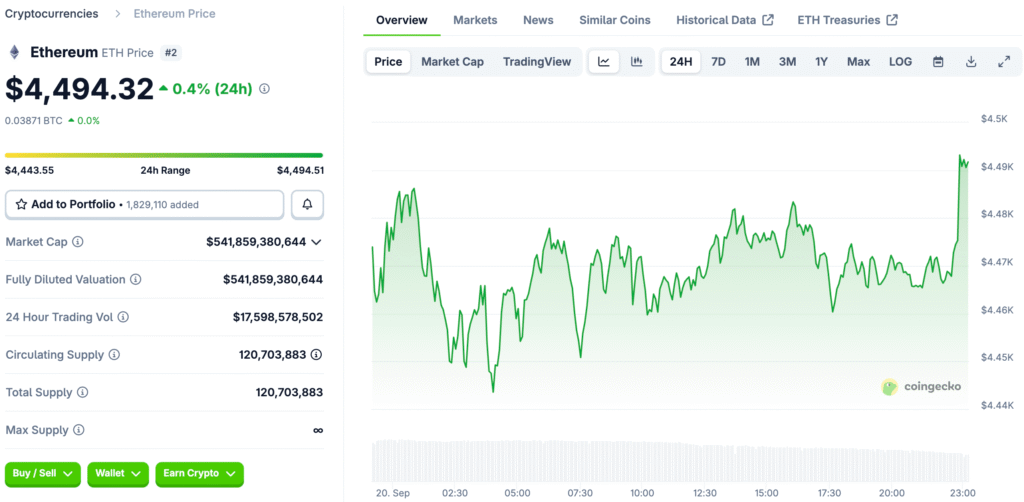This screenshot has height=502, width=1024.
Task: Click the Ethereum Price breadcrumb
Action: [174, 13]
